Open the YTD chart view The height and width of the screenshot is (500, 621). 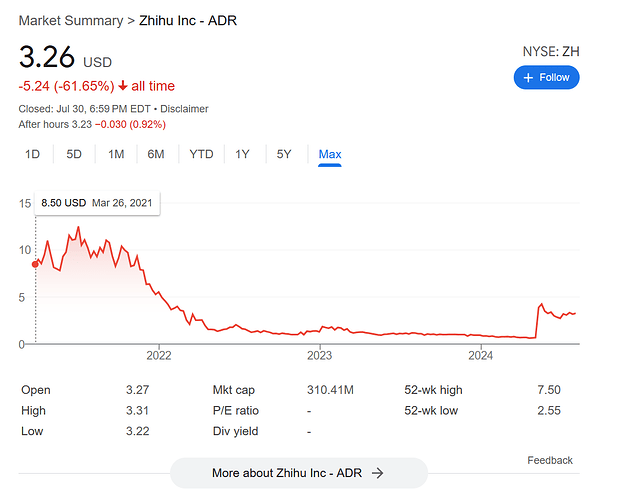coord(201,154)
